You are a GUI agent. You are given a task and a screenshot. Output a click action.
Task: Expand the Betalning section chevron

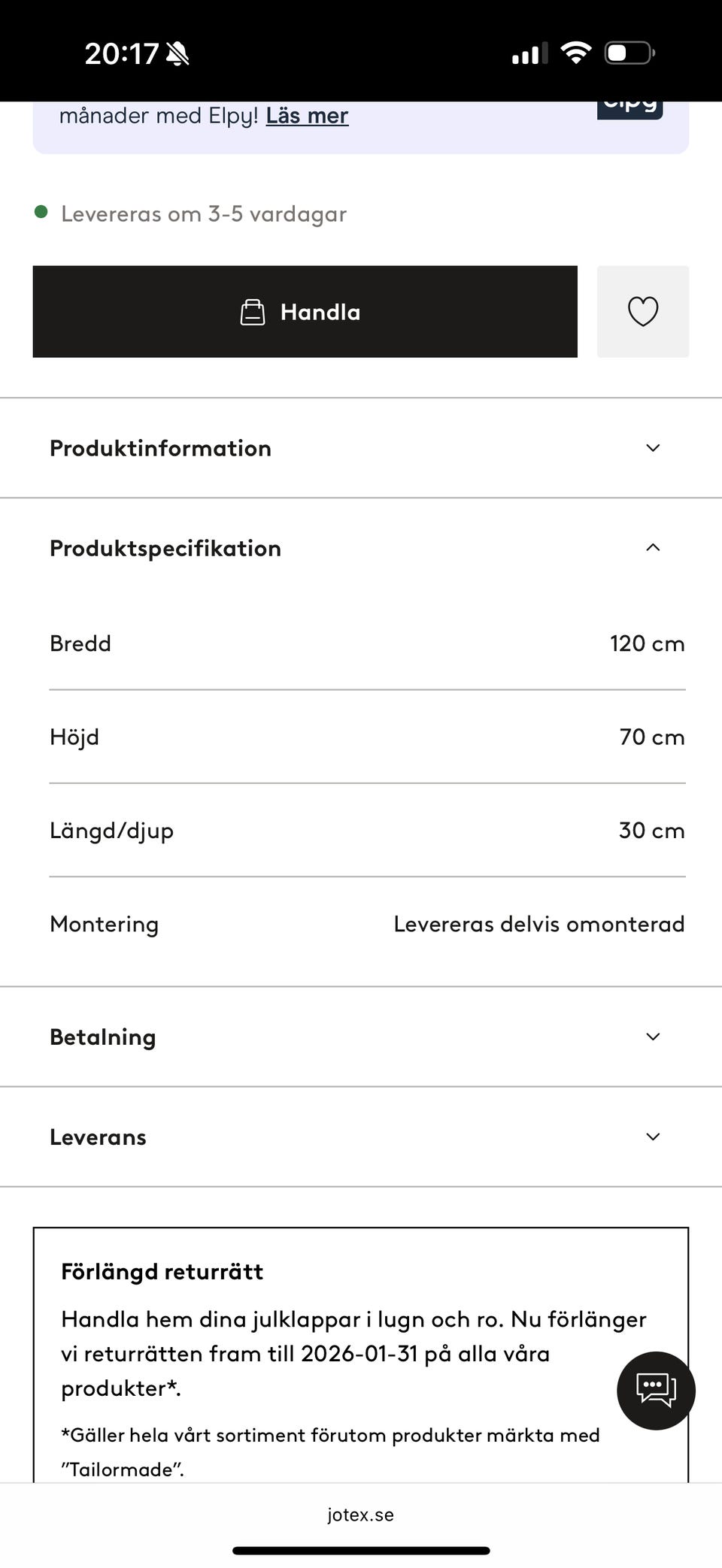click(x=653, y=1037)
